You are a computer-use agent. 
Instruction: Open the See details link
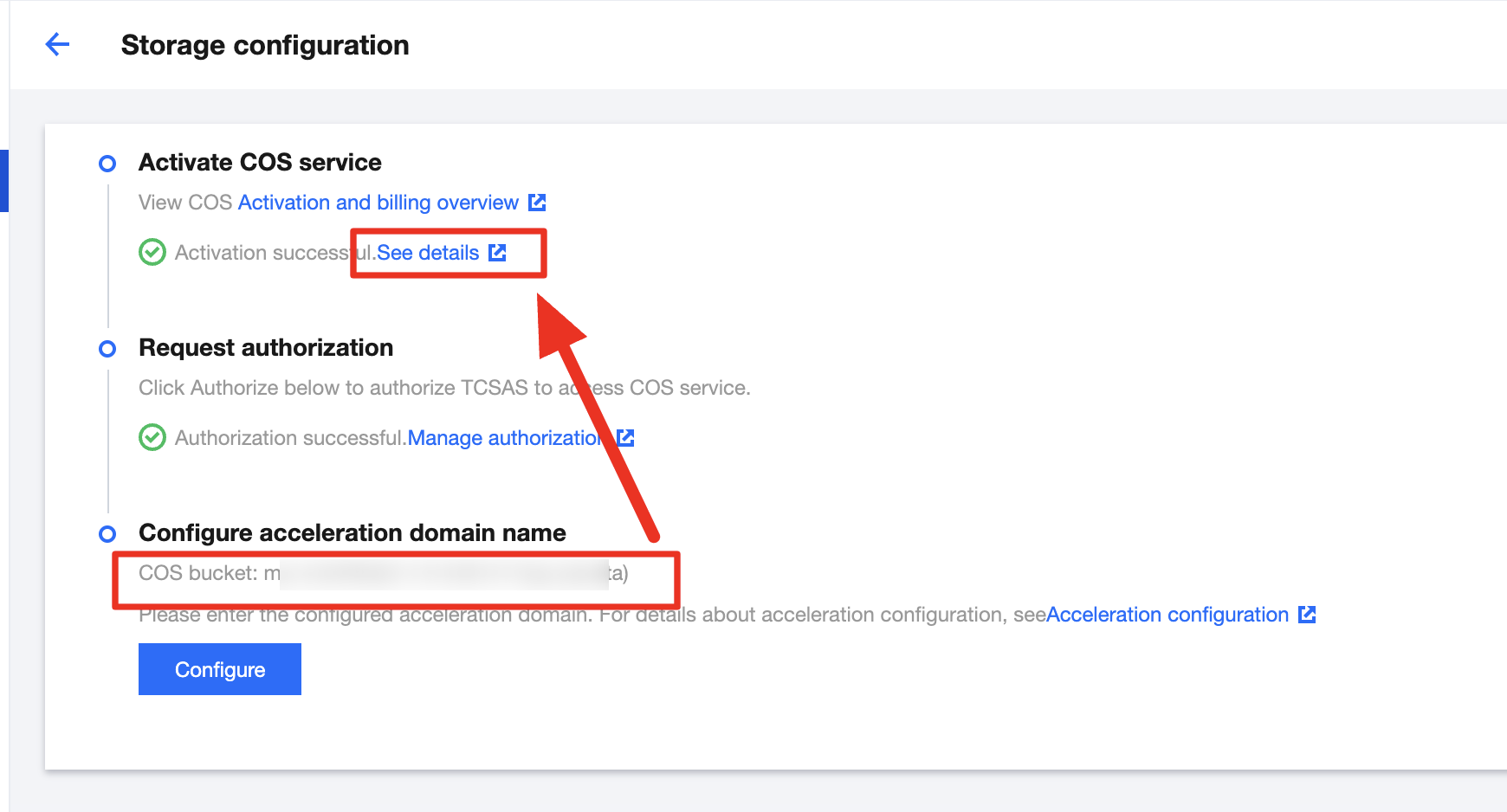point(428,253)
